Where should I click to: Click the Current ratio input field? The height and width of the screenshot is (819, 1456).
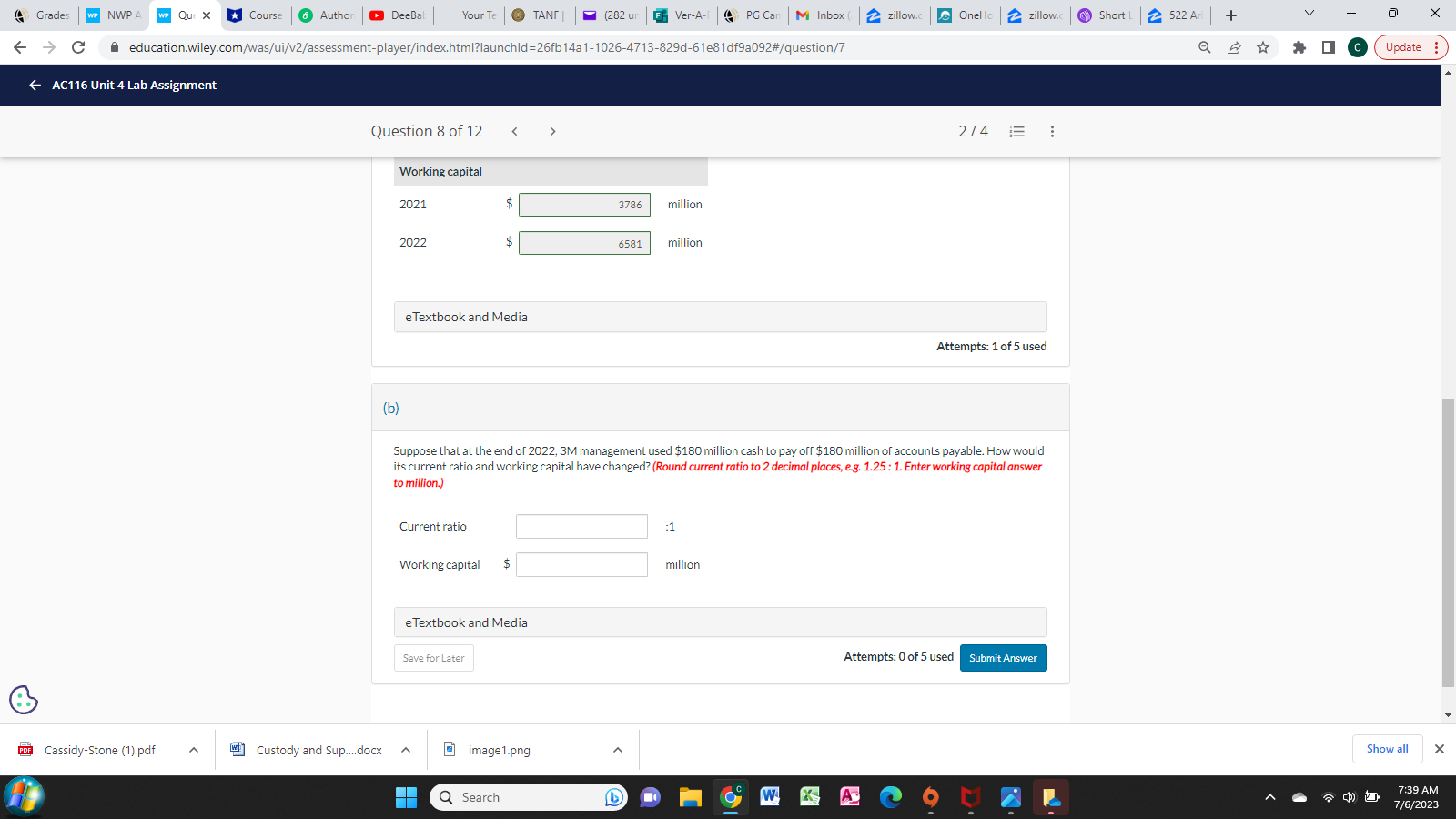coord(581,526)
